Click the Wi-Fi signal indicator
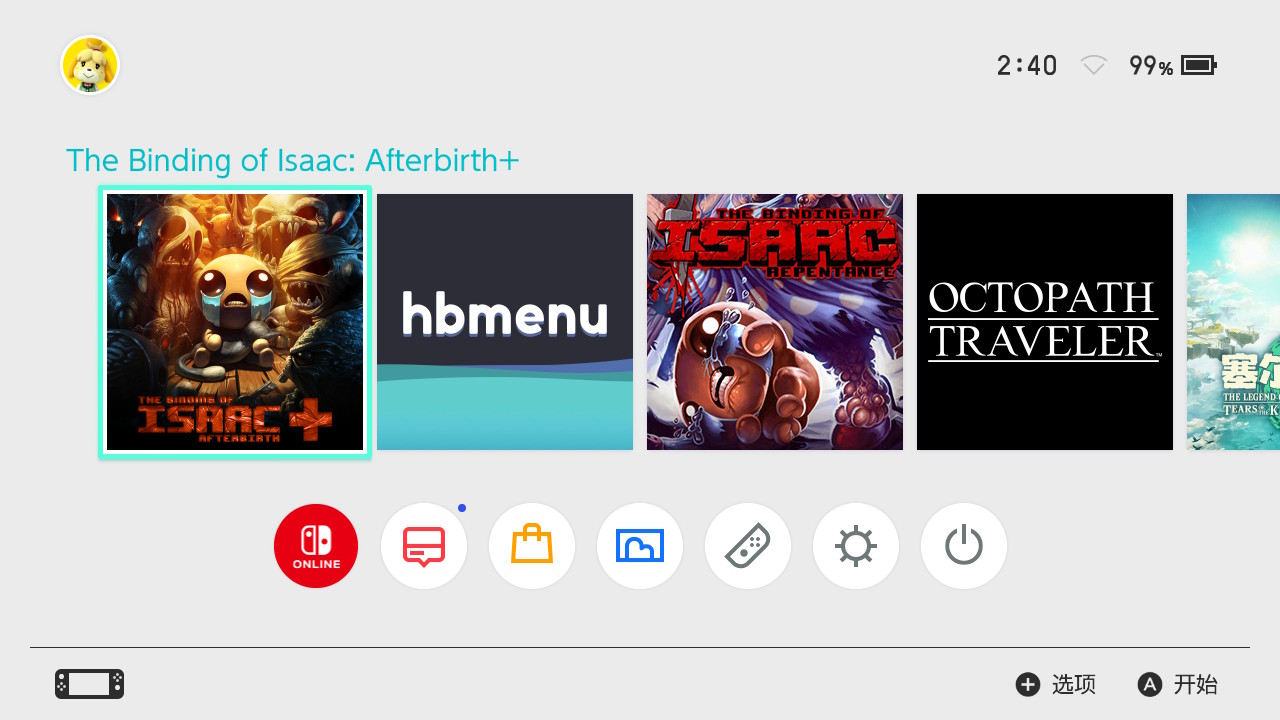This screenshot has width=1280, height=720. click(1094, 66)
